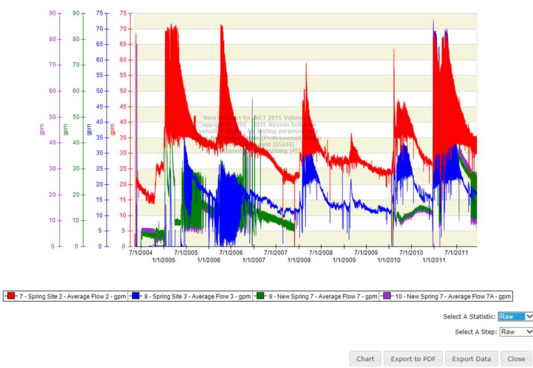Click the 'Select A Statistic:' label
Screen dimensions: 533x368
469,317
